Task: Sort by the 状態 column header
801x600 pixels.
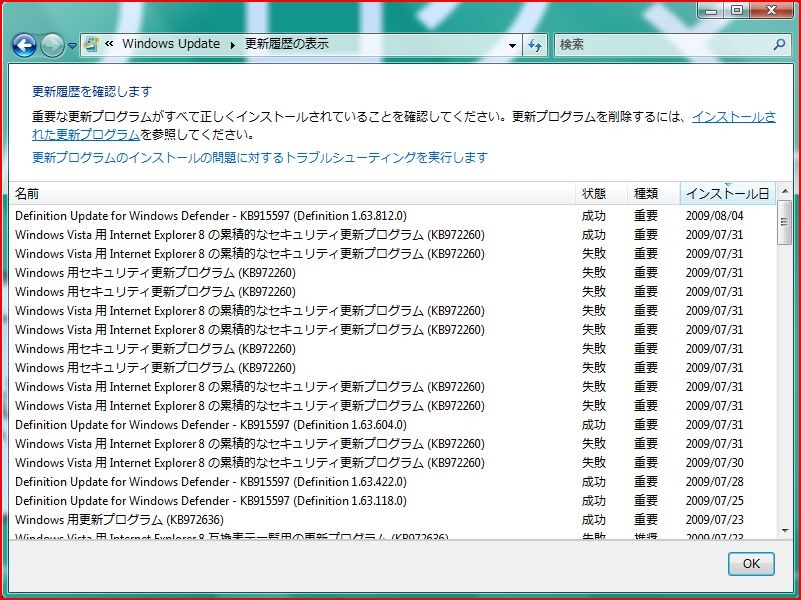Action: coord(601,194)
